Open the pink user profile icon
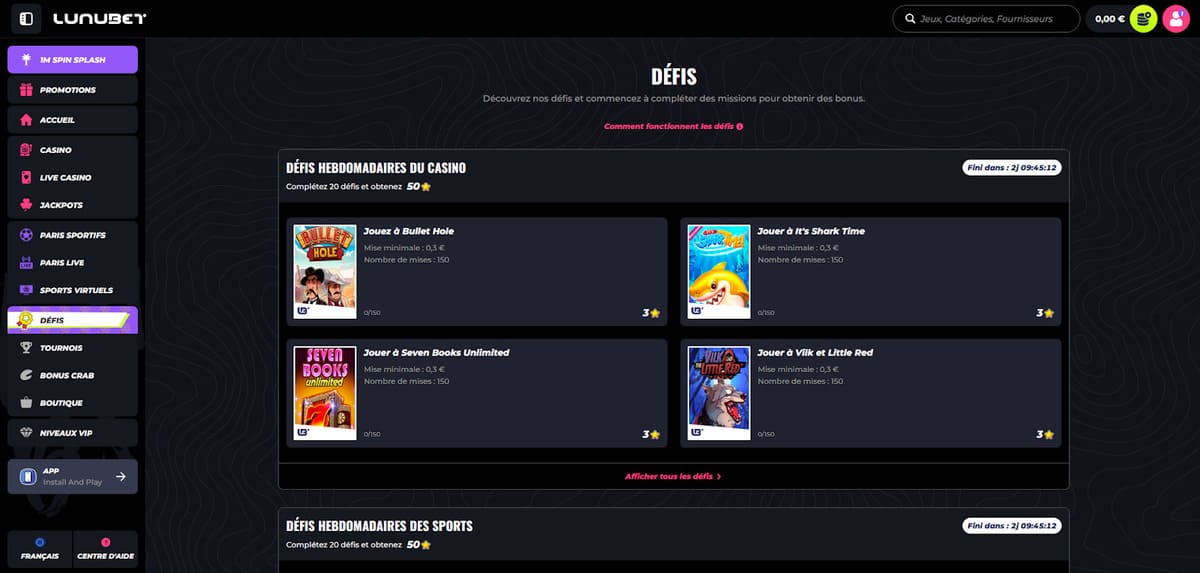This screenshot has width=1200, height=573. [x=1175, y=19]
